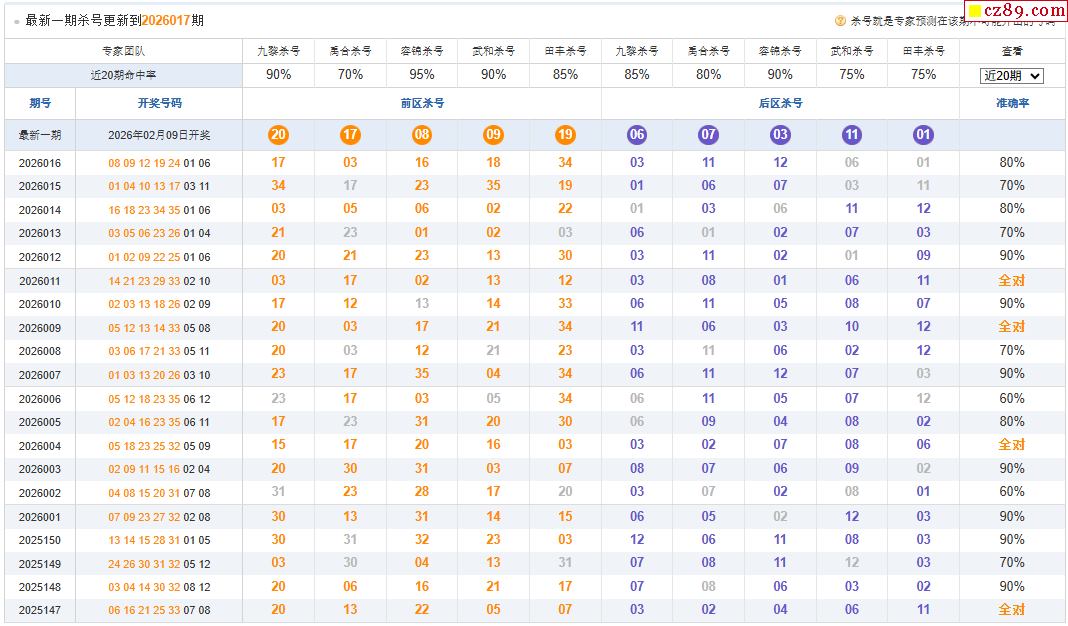Click purple ball 06 in latest-period row
1068x626 pixels.
[637, 135]
